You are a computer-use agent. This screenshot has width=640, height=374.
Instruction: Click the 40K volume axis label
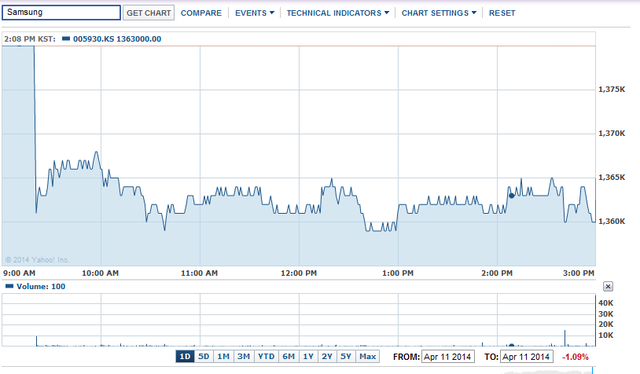606,303
